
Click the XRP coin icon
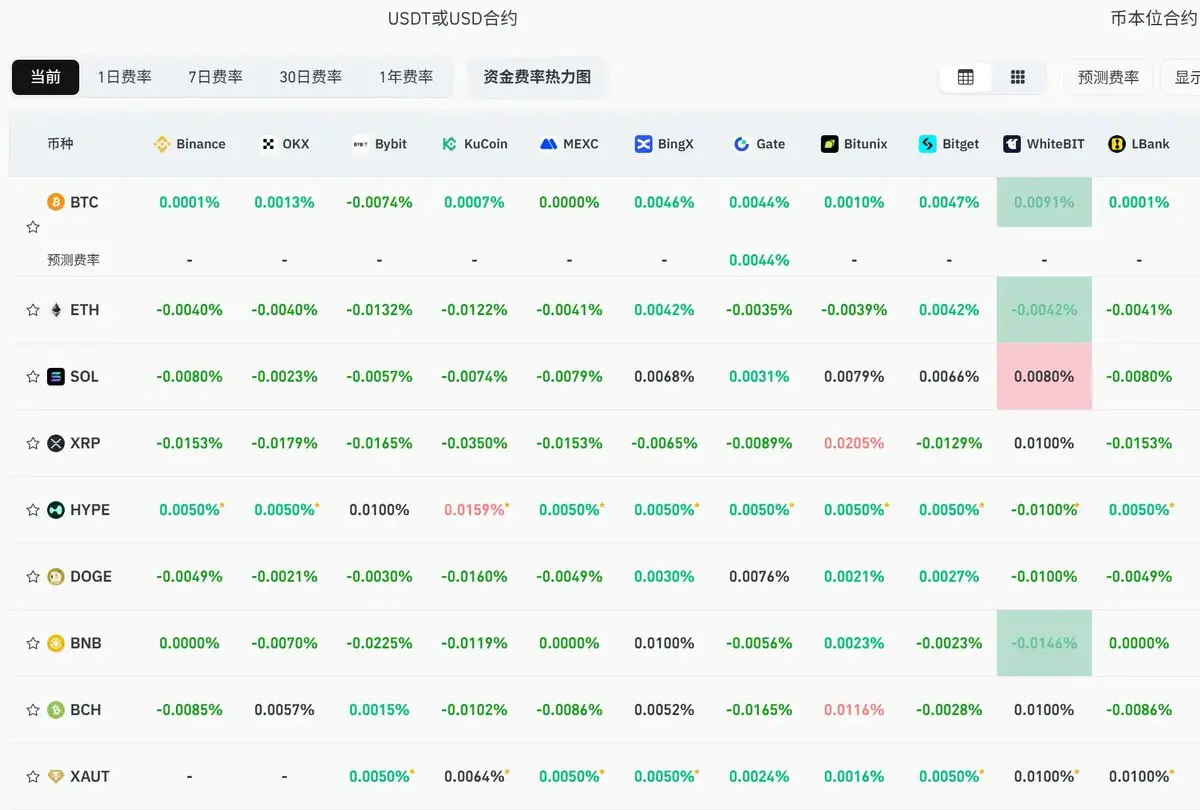pos(56,443)
